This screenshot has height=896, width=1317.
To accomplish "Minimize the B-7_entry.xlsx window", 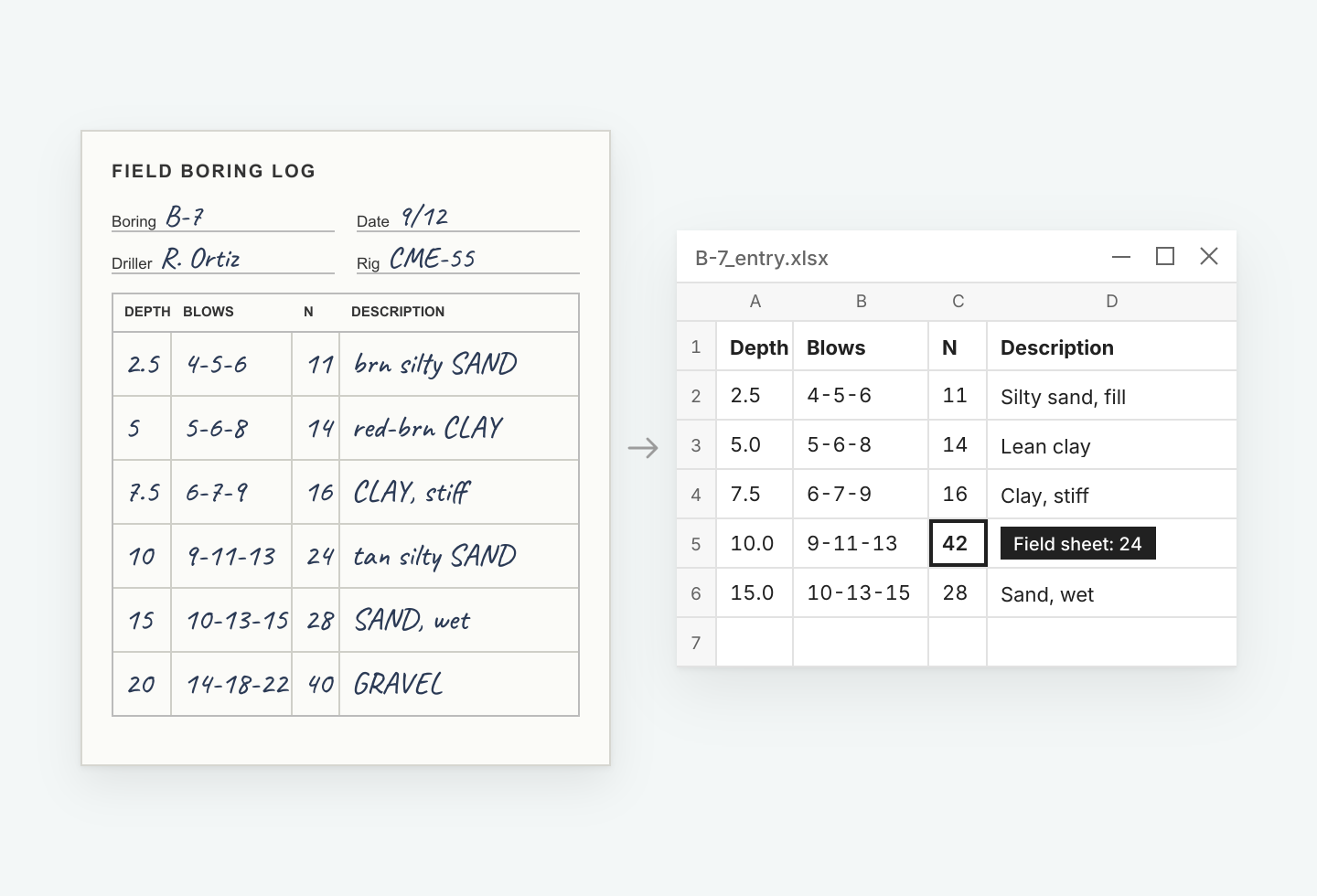I will (x=1121, y=257).
